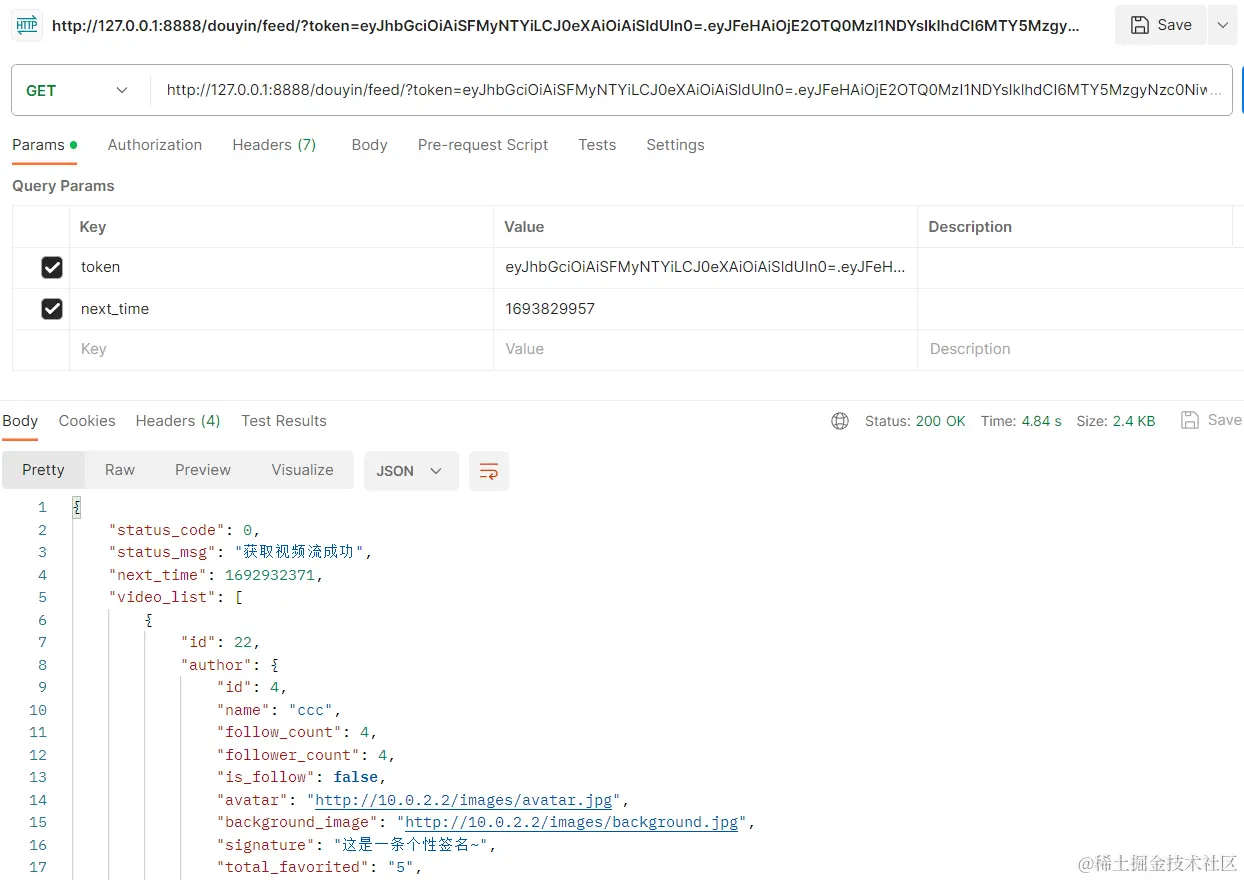Click the "next_time": 1692932371 response line

216,575
